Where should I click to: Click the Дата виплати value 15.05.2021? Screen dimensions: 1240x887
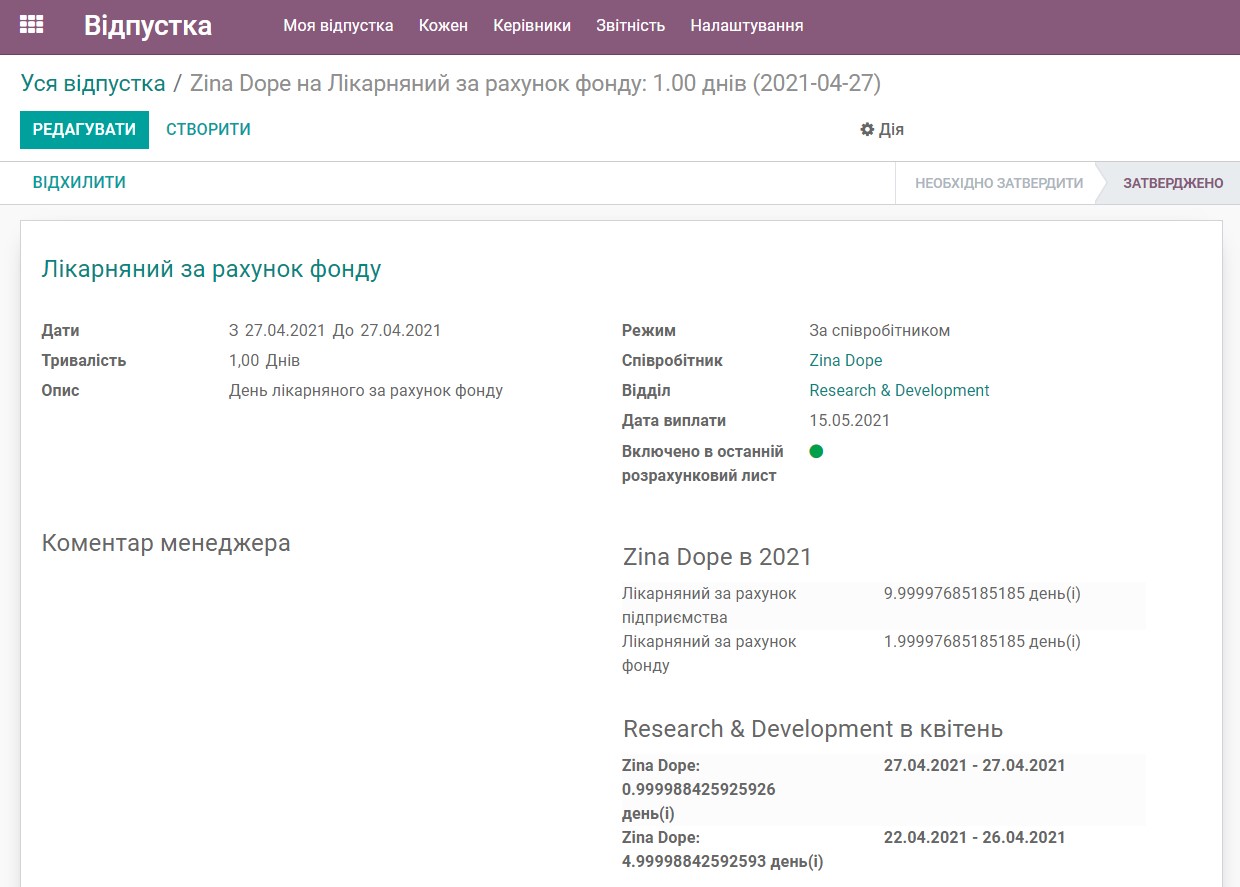coord(849,420)
